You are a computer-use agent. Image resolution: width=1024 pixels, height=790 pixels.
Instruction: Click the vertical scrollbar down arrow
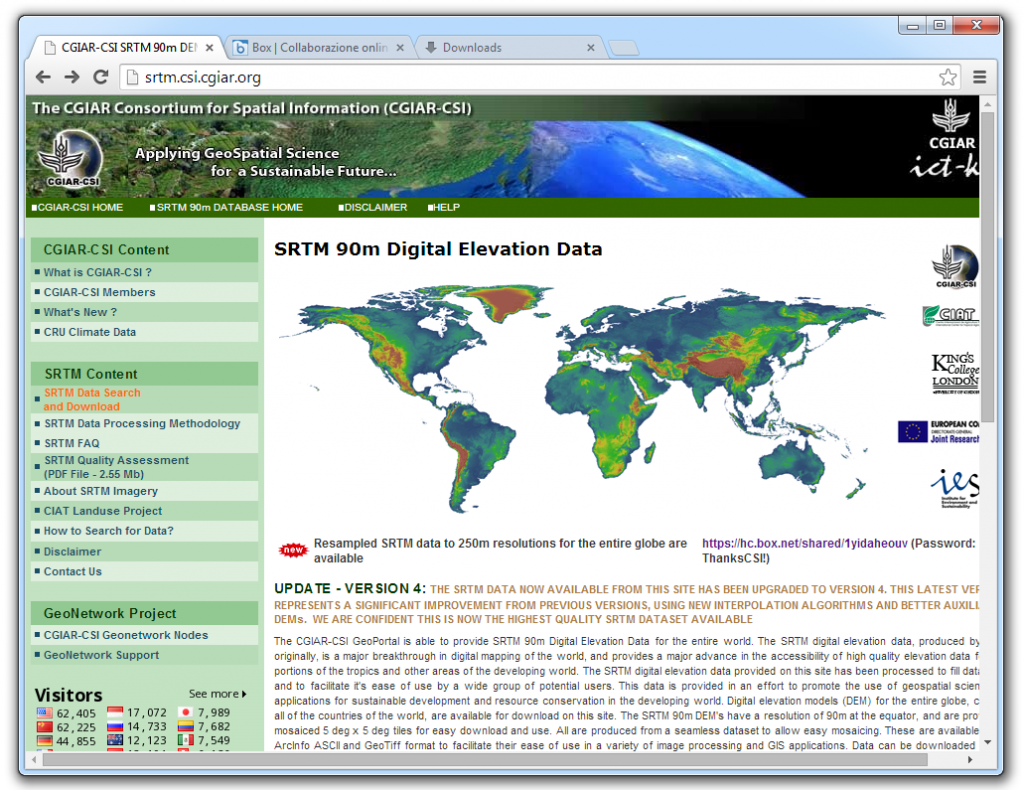(987, 742)
